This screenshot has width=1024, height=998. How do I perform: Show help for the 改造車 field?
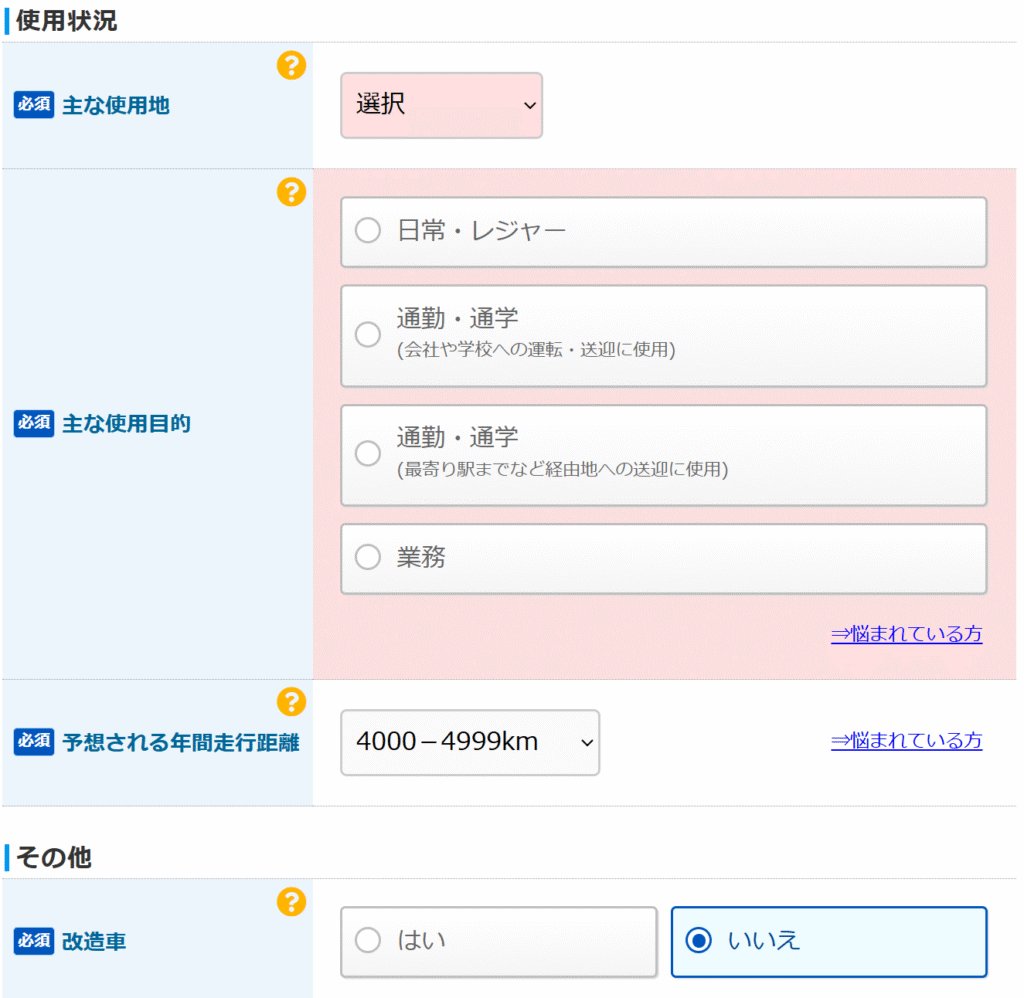tap(291, 902)
